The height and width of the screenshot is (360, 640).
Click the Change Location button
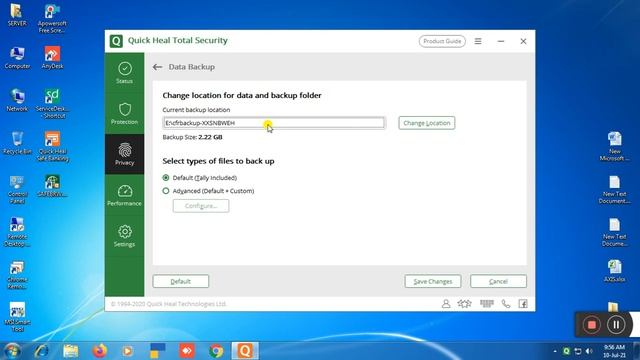tap(427, 123)
